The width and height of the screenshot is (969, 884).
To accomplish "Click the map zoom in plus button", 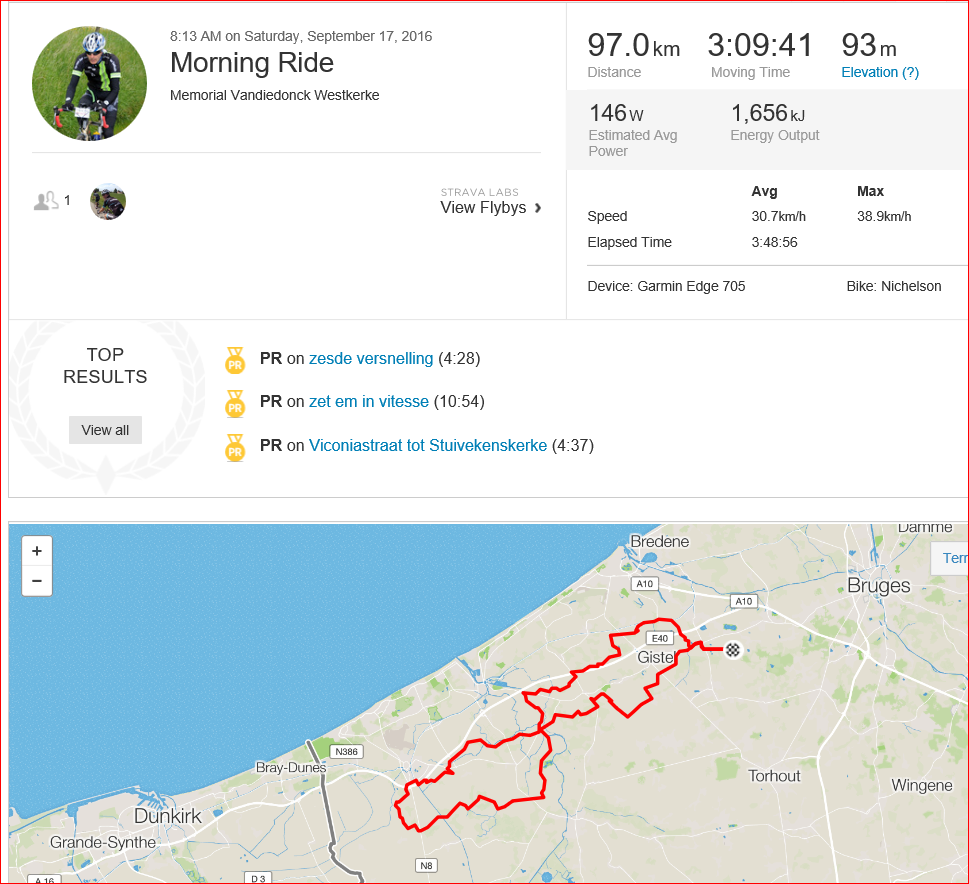I will point(37,551).
